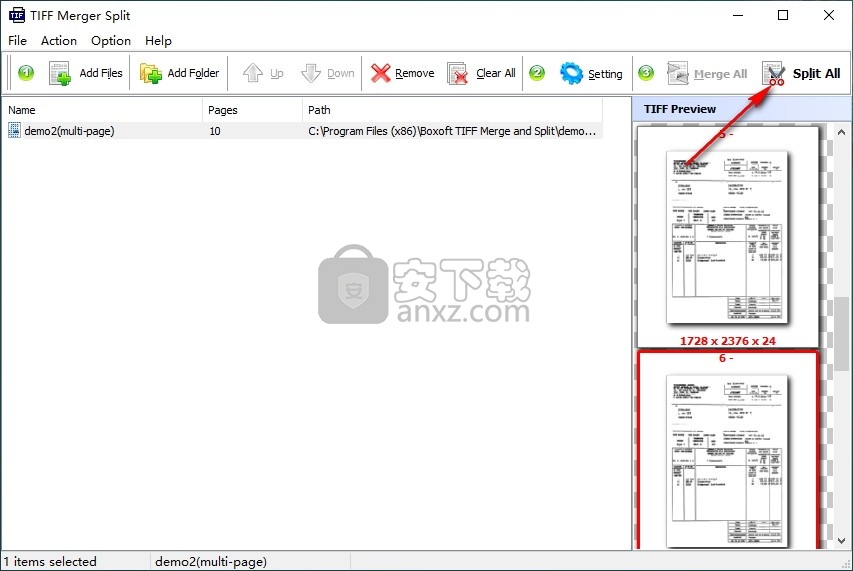This screenshot has width=853, height=571.
Task: Sort list by Pages column header
Action: pyautogui.click(x=252, y=110)
